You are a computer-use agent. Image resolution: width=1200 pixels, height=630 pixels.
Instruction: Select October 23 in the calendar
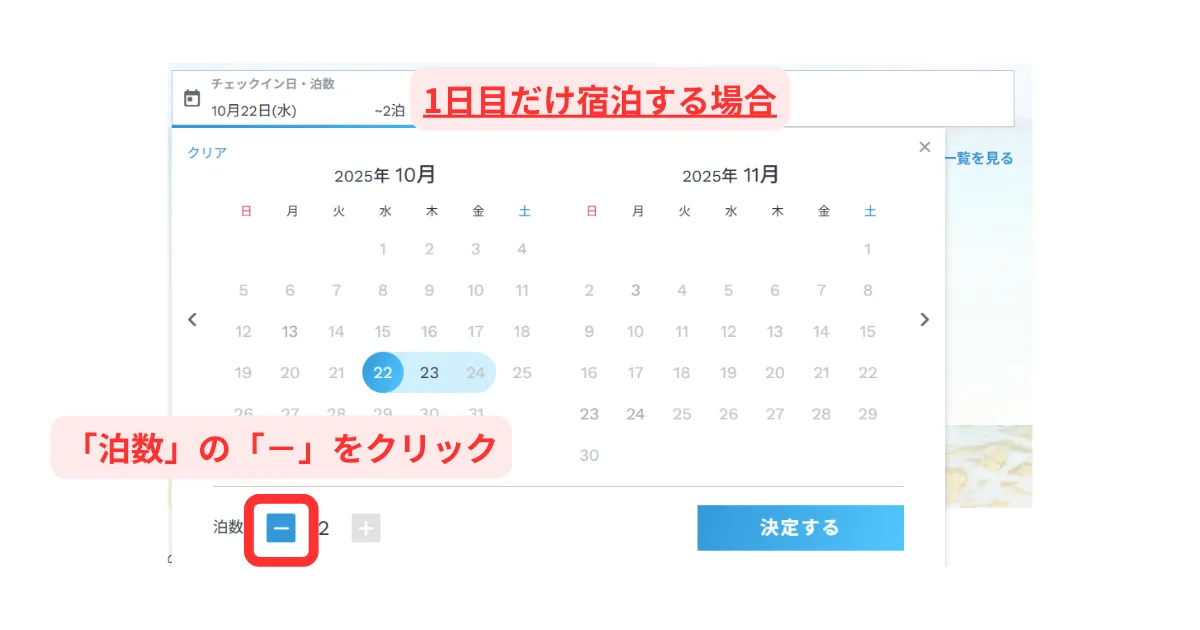click(x=429, y=373)
